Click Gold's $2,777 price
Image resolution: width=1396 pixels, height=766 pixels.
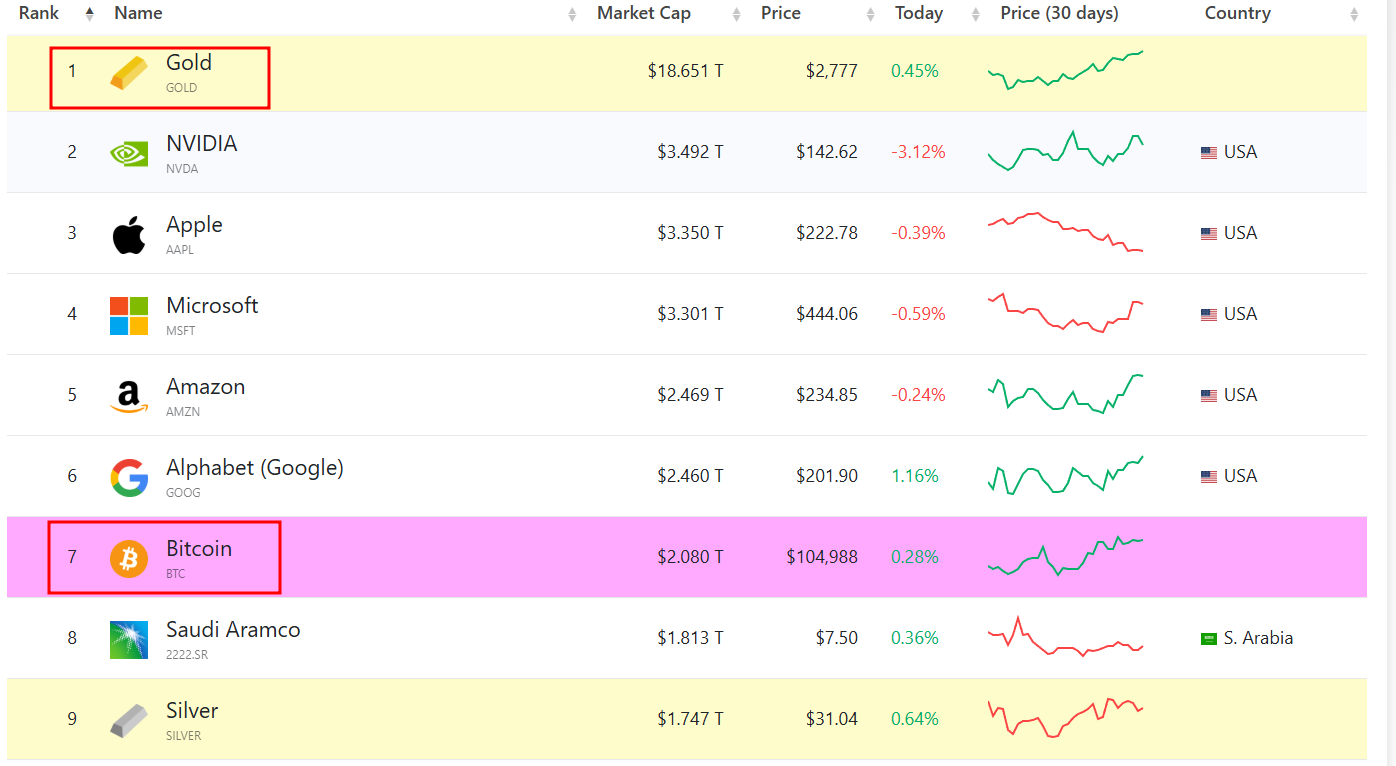832,71
